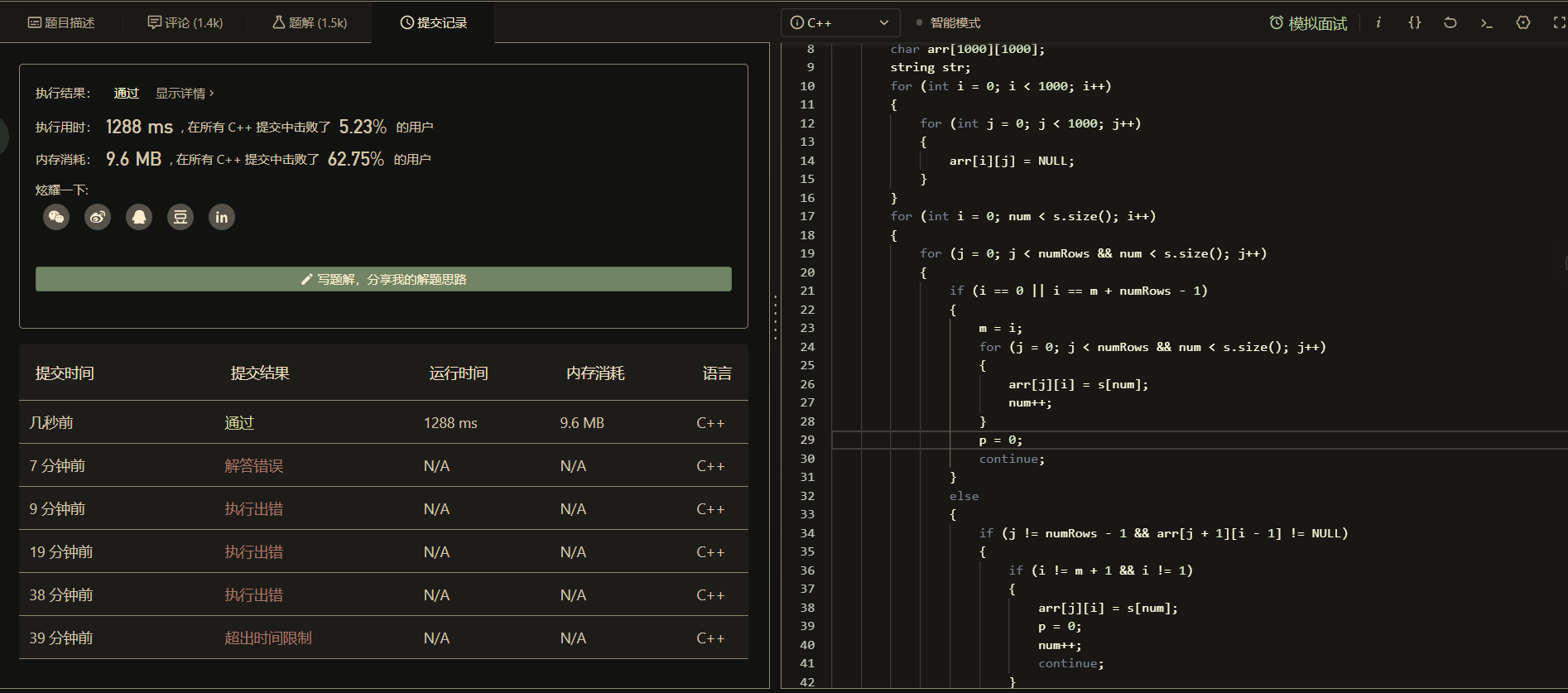1568x693 pixels.
Task: Click the 写题解 share solution button
Action: tap(383, 279)
